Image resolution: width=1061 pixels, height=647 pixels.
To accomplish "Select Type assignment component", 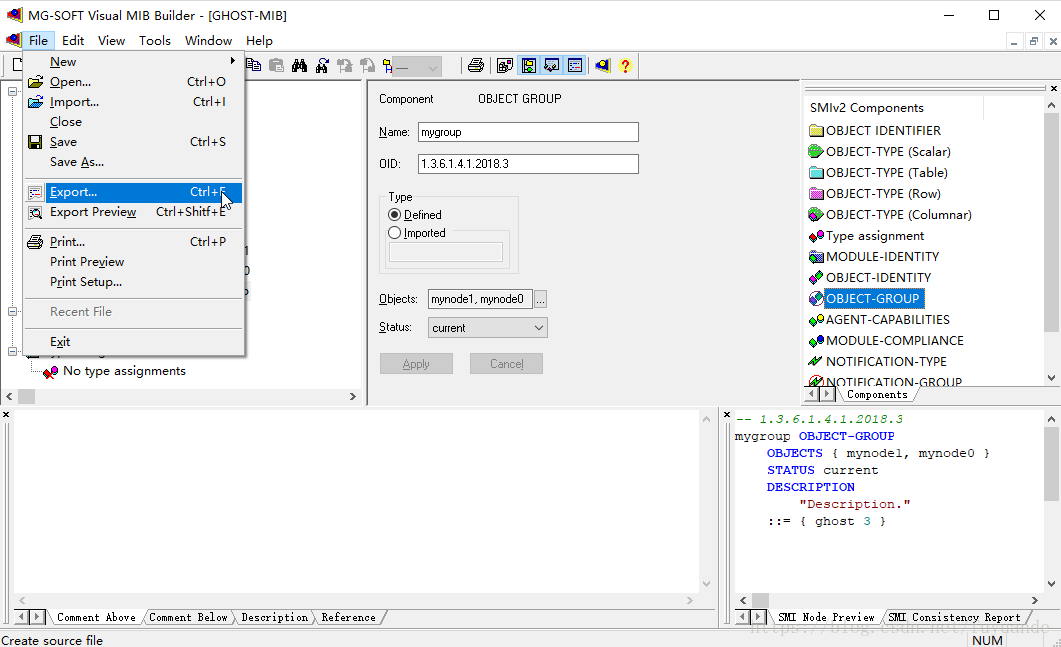I will [867, 236].
